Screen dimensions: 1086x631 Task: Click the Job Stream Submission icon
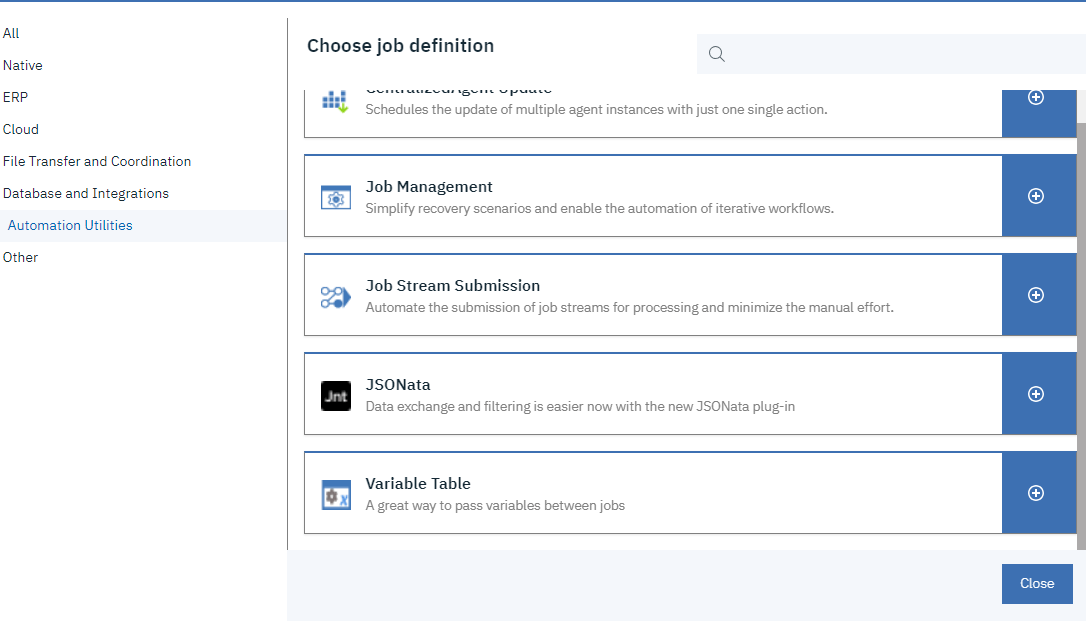pos(336,296)
